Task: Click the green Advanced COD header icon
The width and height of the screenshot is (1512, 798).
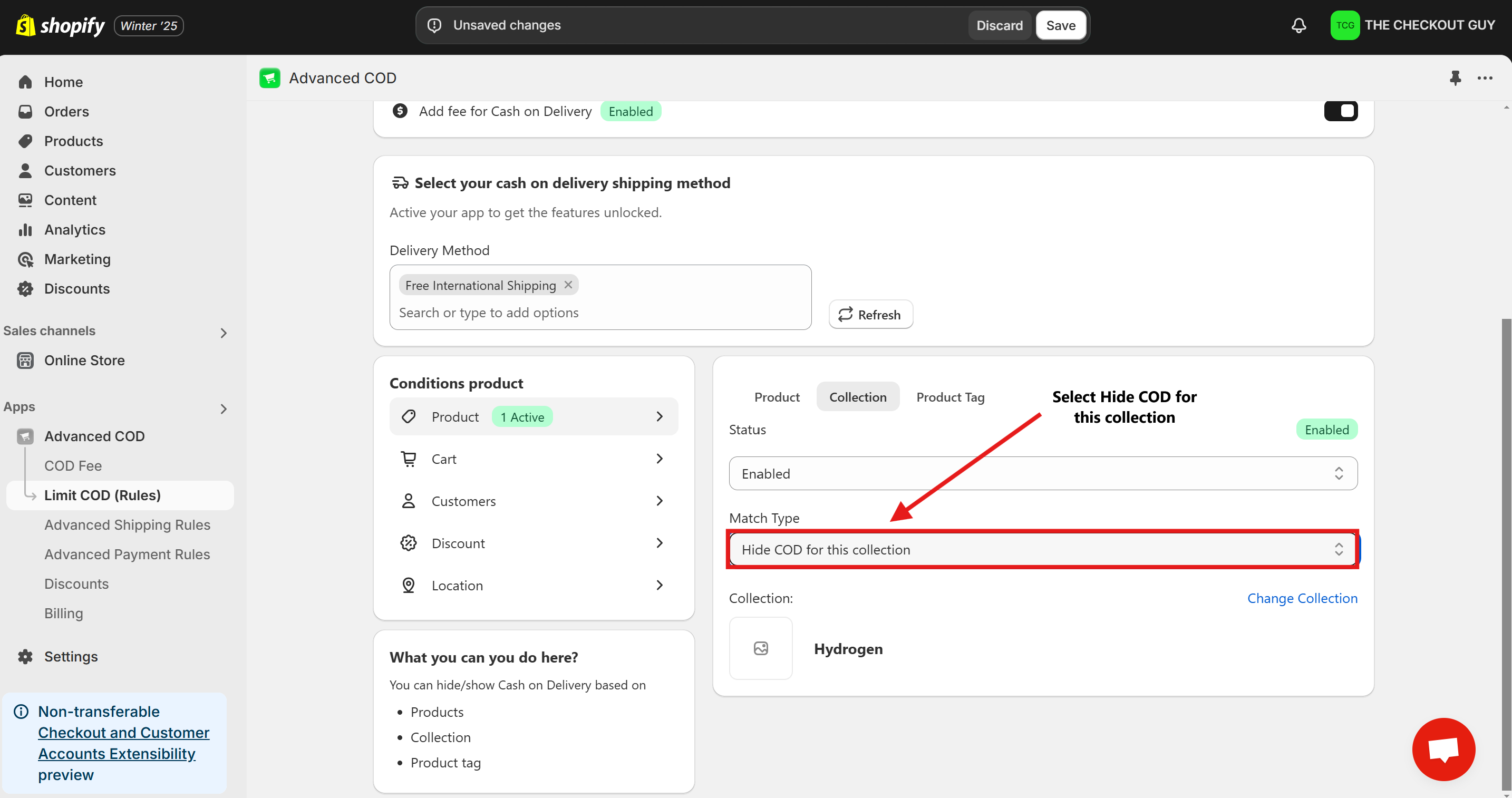Action: [269, 77]
